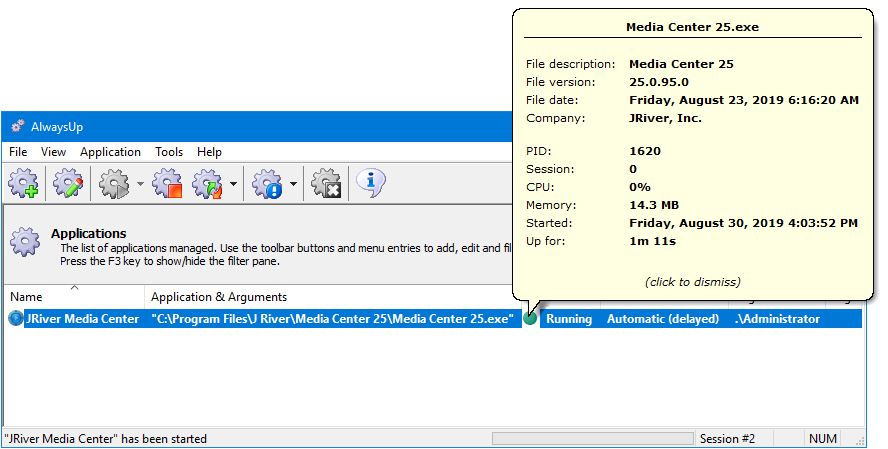Image resolution: width=888 pixels, height=449 pixels.
Task: Click the green status circle icon
Action: (530, 319)
